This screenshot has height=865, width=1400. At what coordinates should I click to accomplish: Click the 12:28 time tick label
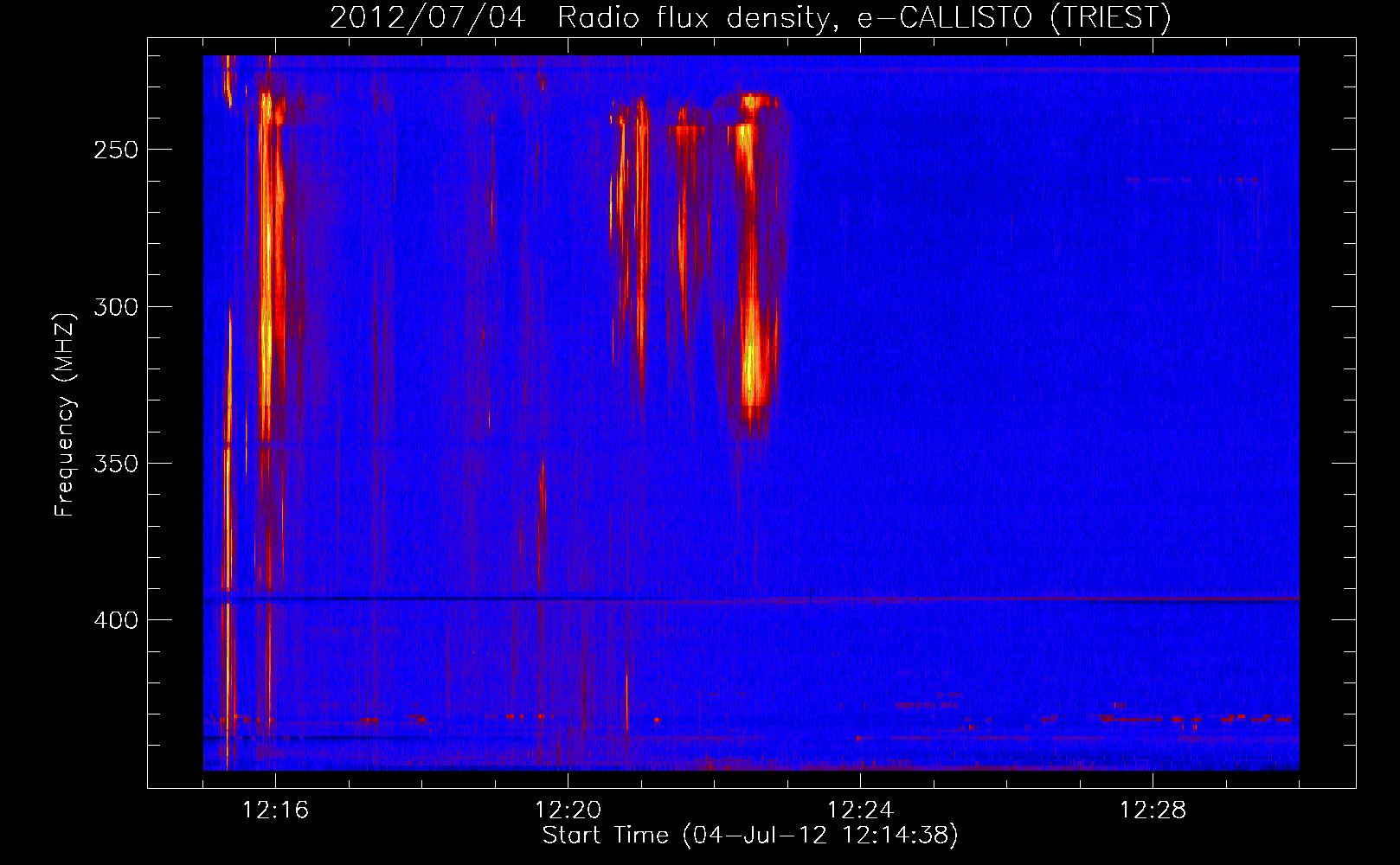tap(1153, 811)
